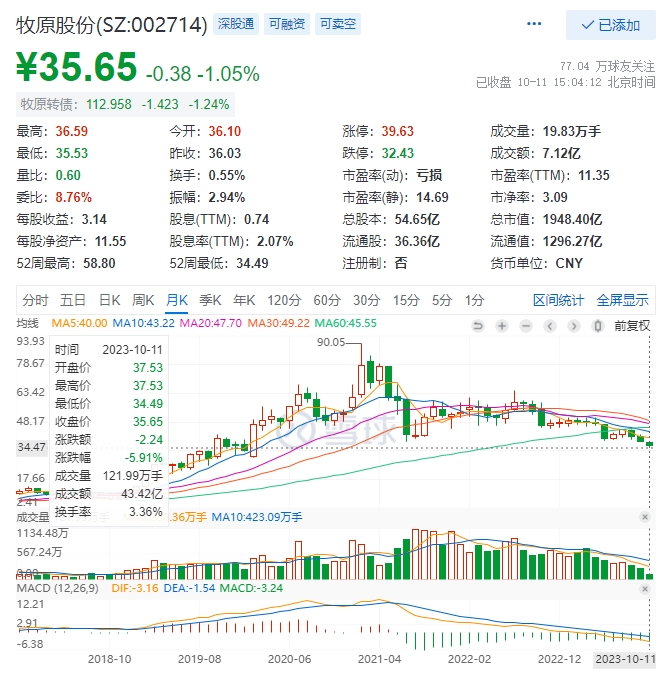Click 全屏显示 fullscreen link

622,300
